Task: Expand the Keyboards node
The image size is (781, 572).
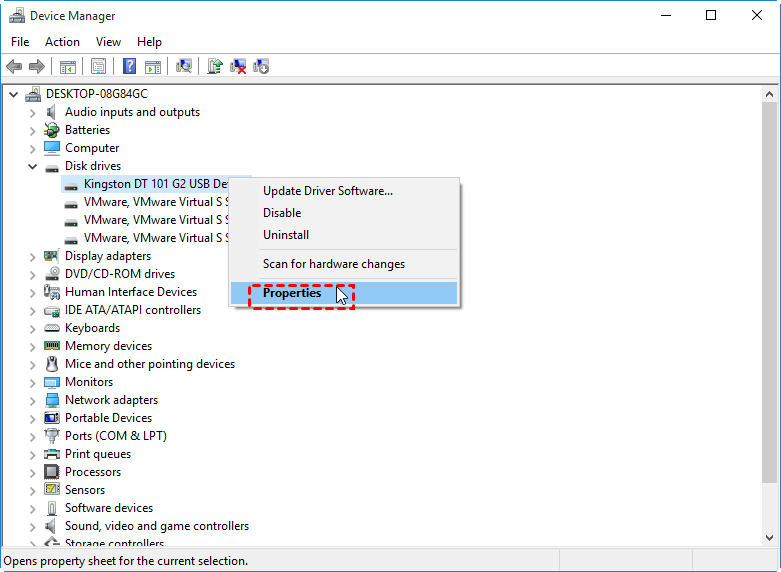Action: [32, 329]
